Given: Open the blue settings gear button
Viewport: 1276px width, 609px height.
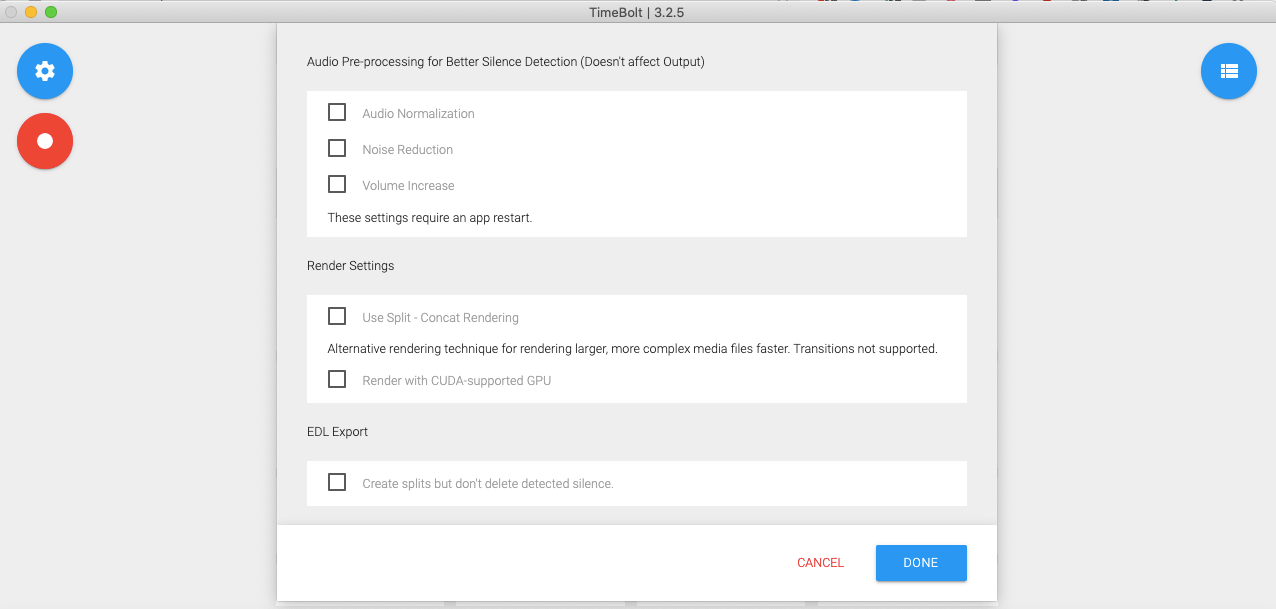Looking at the screenshot, I should tap(45, 71).
